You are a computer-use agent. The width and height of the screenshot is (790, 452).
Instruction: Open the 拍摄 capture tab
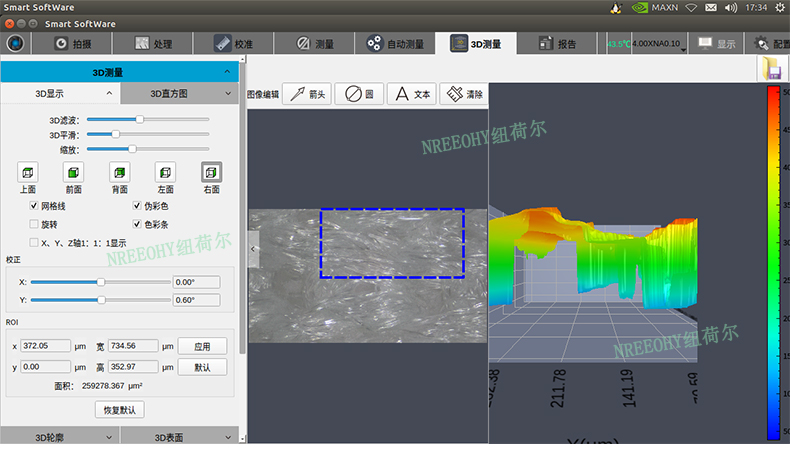[72, 44]
